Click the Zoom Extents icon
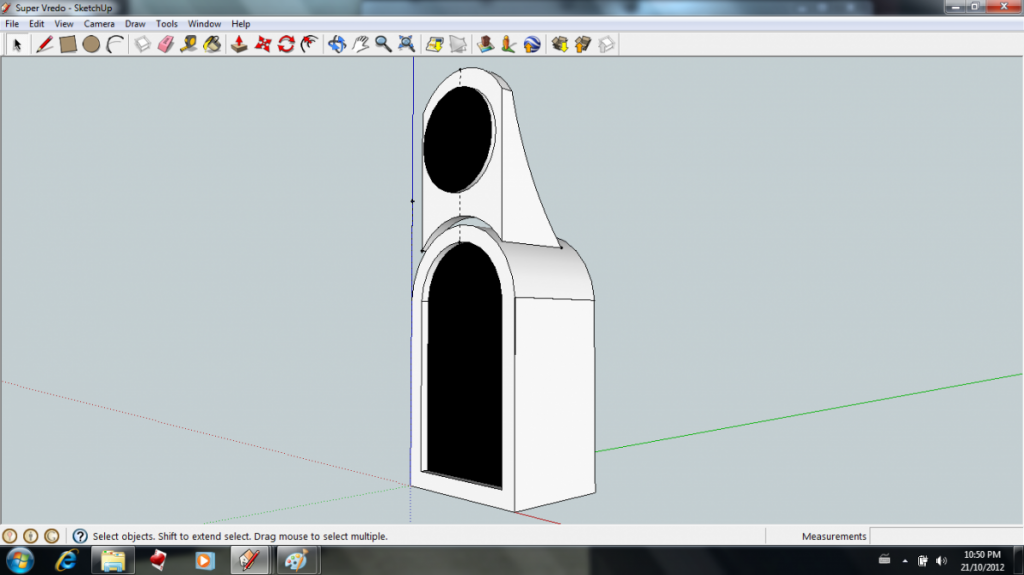 coord(406,44)
